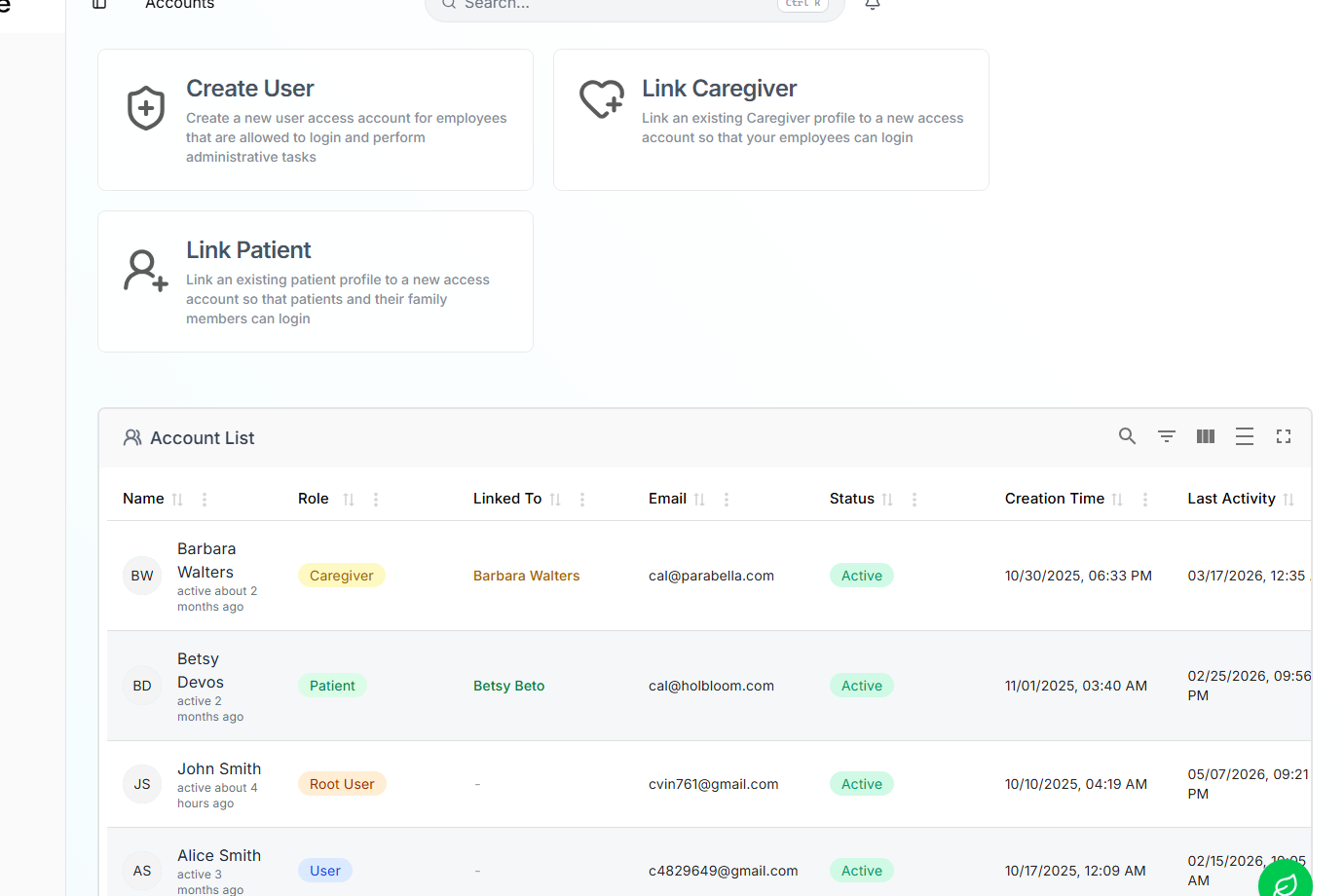Click Active status for John Smith
The width and height of the screenshot is (1344, 896).
862,784
